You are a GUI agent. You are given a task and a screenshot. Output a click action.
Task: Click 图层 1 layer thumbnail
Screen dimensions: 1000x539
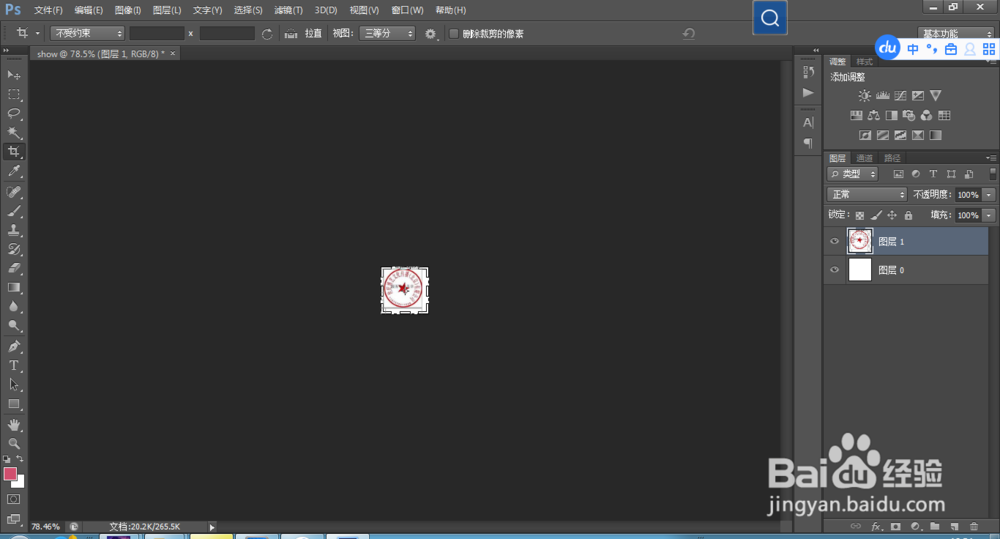(860, 241)
